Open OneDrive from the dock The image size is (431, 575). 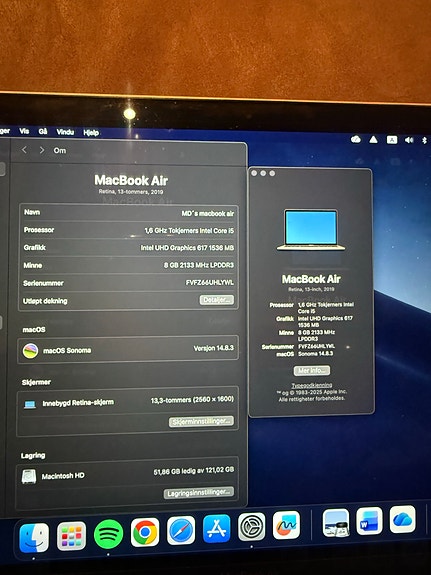click(402, 519)
